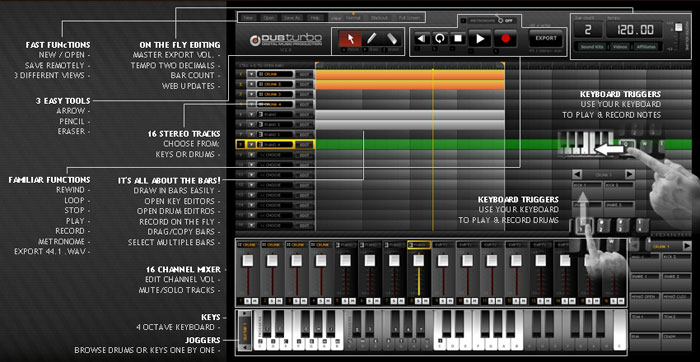Click the Rewind transport button
Viewport: 700px width, 362px height.
(421, 39)
